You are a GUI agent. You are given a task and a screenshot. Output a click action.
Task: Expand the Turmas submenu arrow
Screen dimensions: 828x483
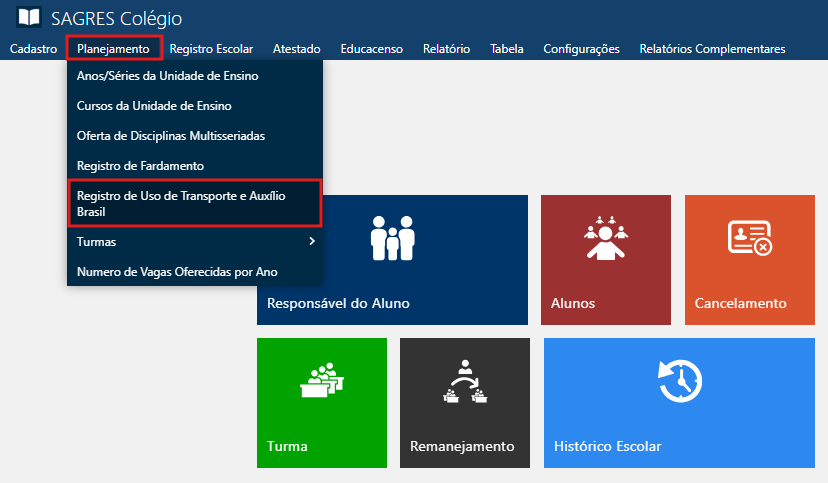coord(312,242)
